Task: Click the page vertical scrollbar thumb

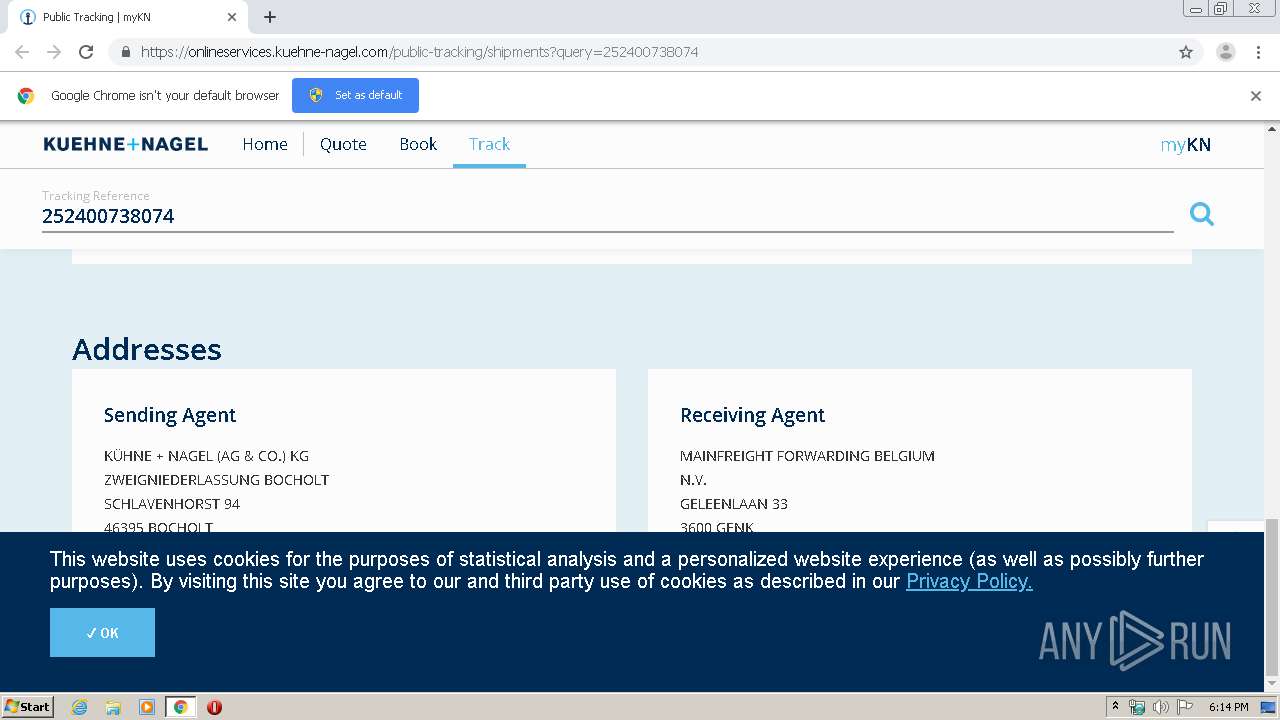Action: pyautogui.click(x=1272, y=598)
